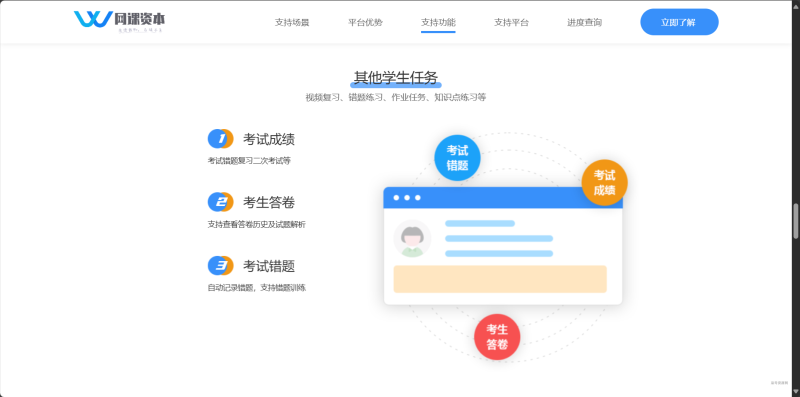Image resolution: width=800 pixels, height=397 pixels.
Task: Click the red 考生答卷 circle
Action: (497, 337)
